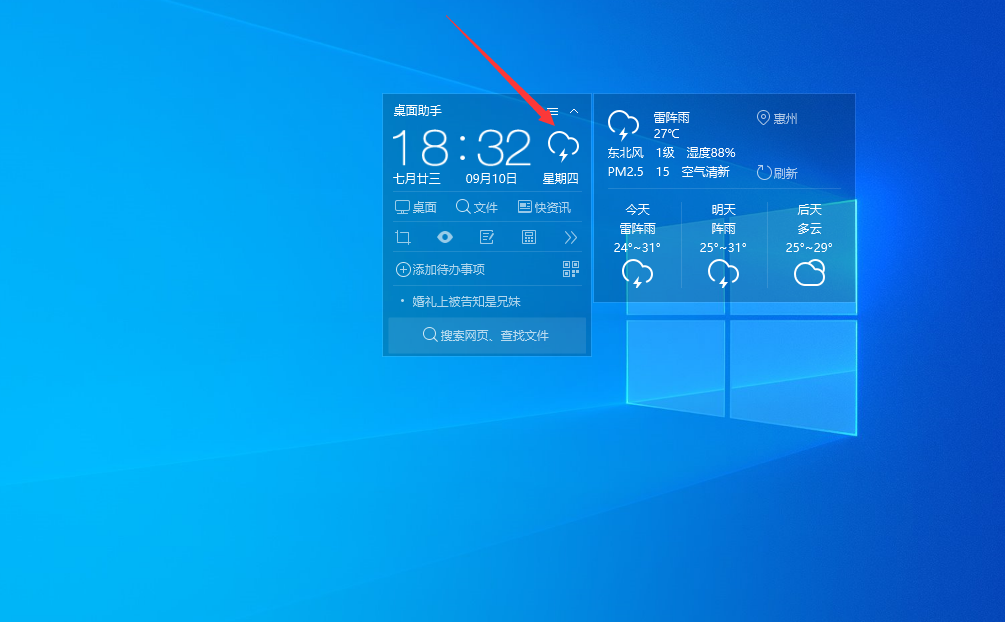Click 添加待办事项 to add a todo

439,268
